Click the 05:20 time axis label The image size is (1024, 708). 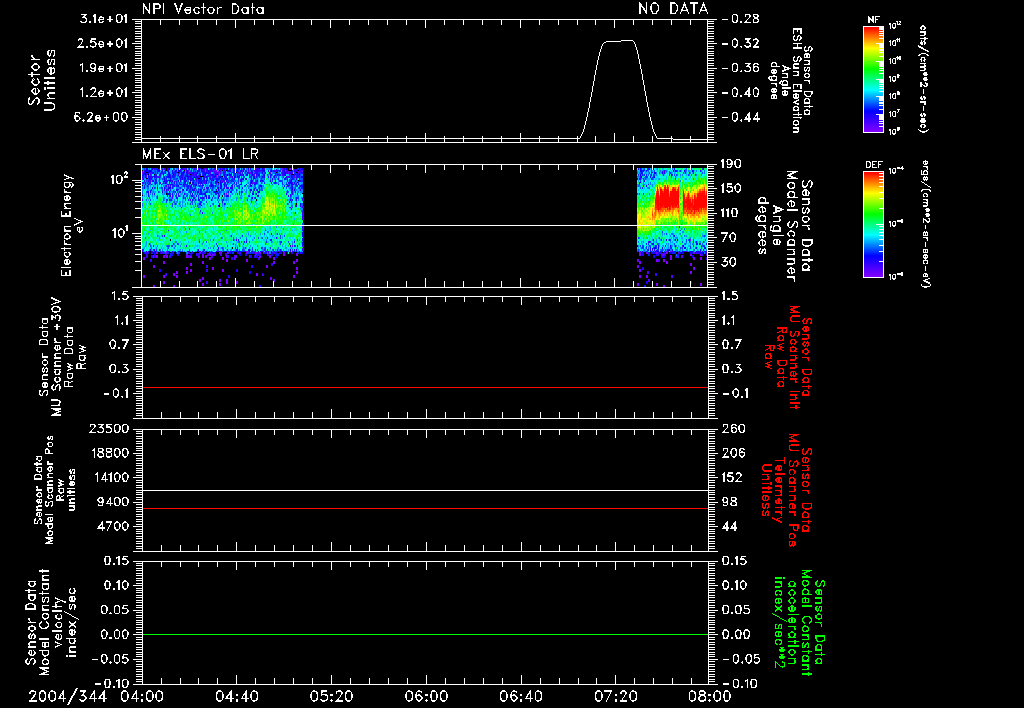coord(331,696)
